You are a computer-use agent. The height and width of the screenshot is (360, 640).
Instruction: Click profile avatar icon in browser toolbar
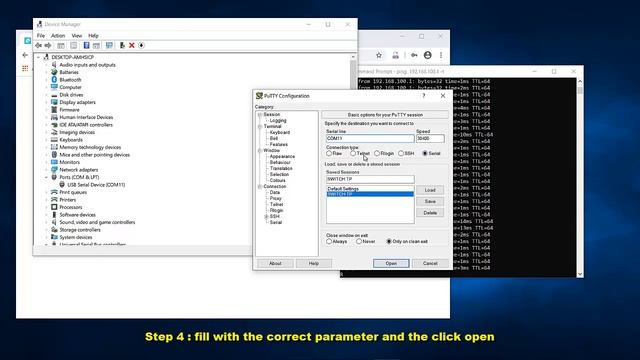point(427,55)
